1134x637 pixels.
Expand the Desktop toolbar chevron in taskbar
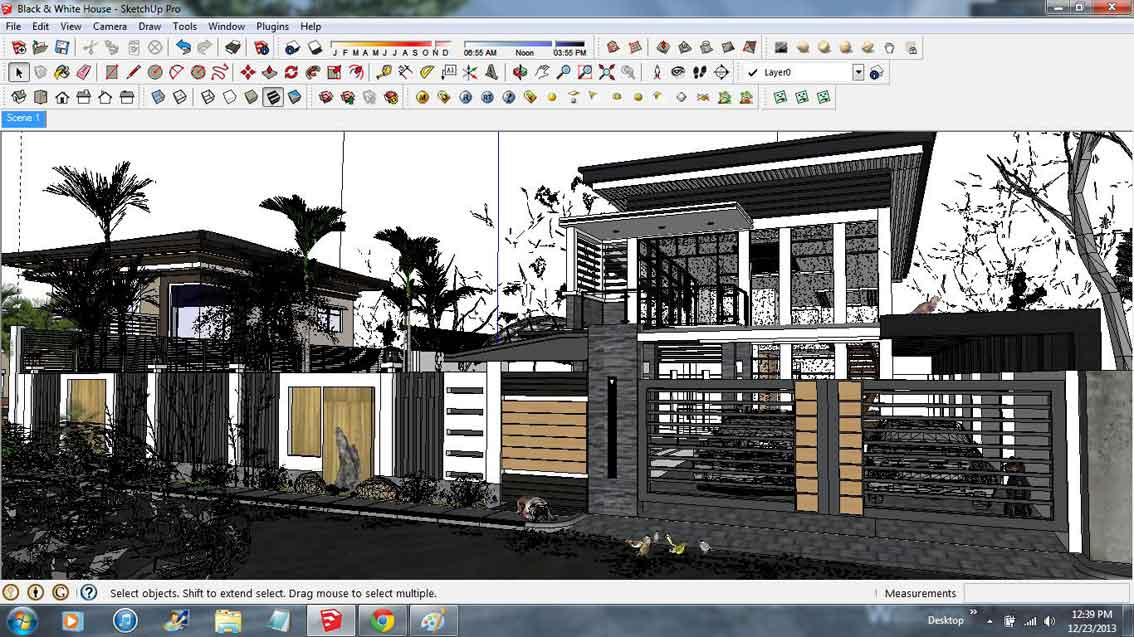tap(973, 612)
